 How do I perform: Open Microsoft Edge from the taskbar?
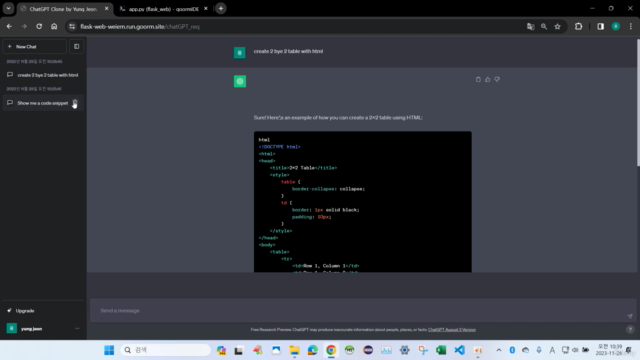pyautogui.click(x=313, y=350)
